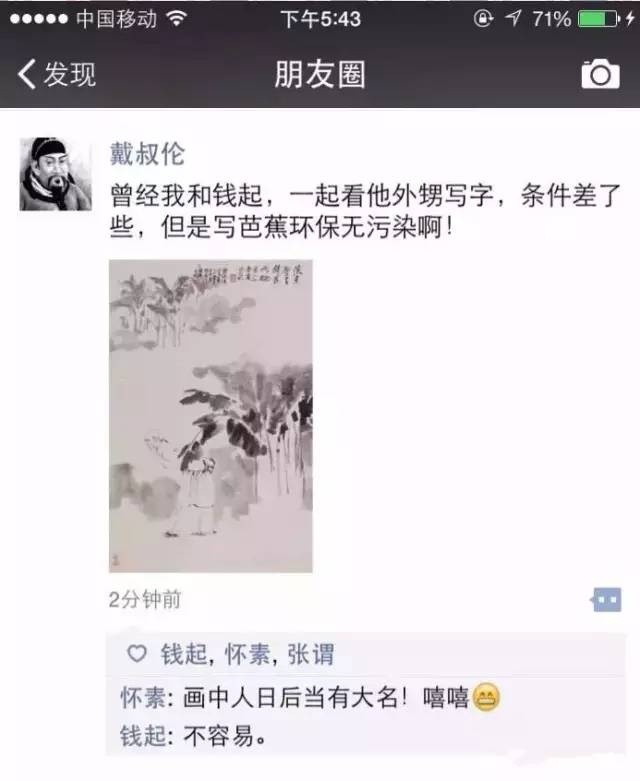
Task: View the banana tree painting image
Action: coord(211,416)
